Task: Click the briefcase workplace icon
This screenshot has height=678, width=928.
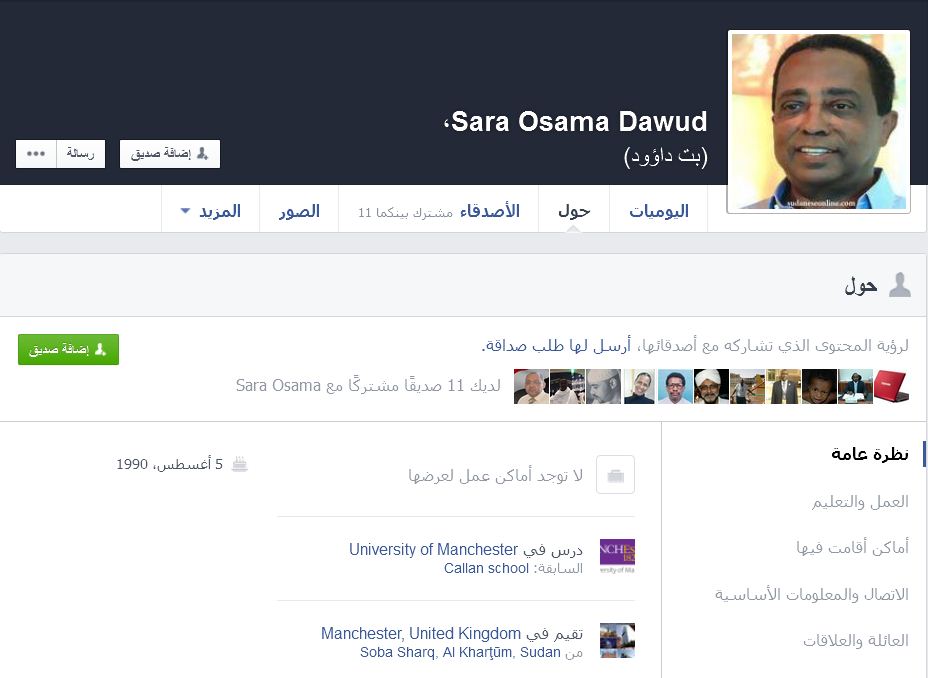Action: pos(615,474)
